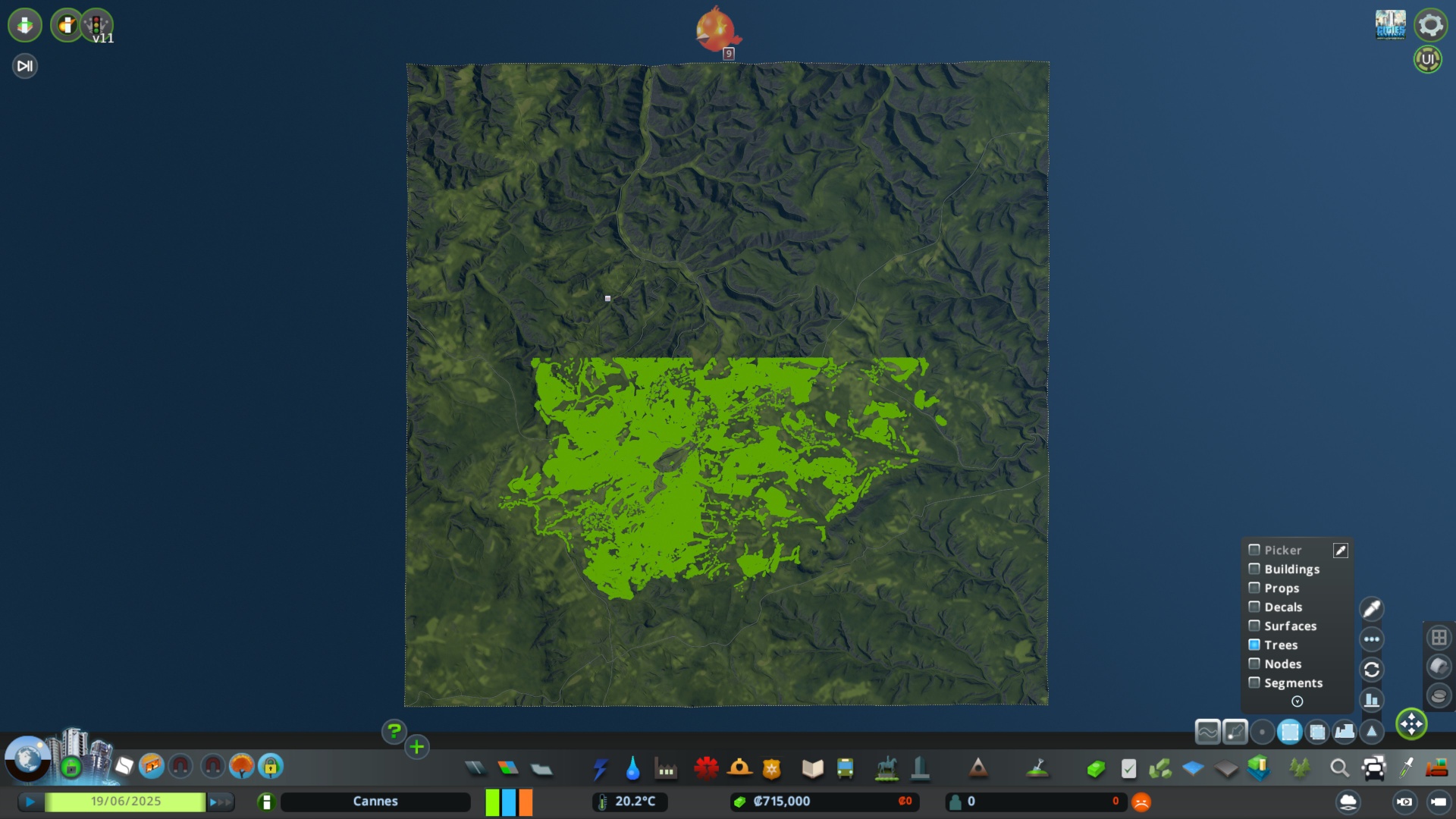Select the landscaping shovel tool
The width and height of the screenshot is (1456, 819).
coord(1037,768)
